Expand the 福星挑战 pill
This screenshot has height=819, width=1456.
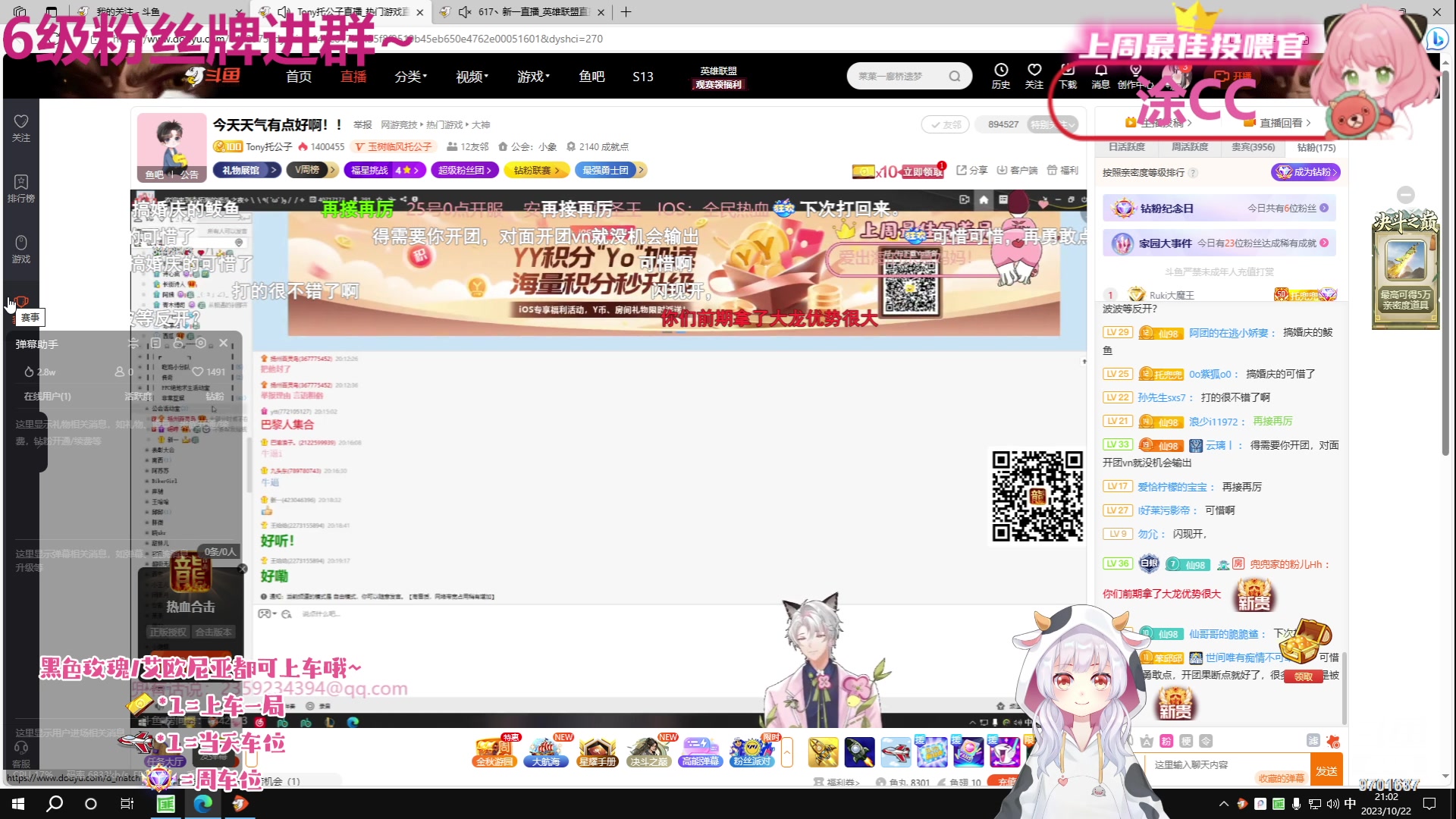point(384,170)
